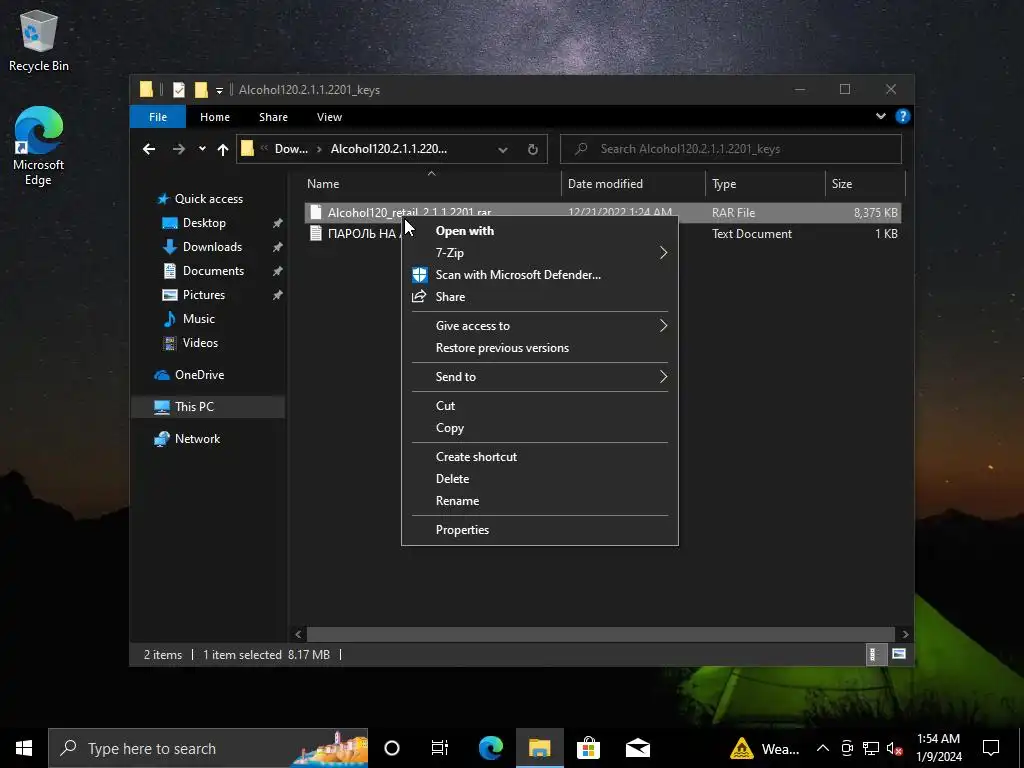
Task: Open the File ribbon tab
Action: pos(158,117)
